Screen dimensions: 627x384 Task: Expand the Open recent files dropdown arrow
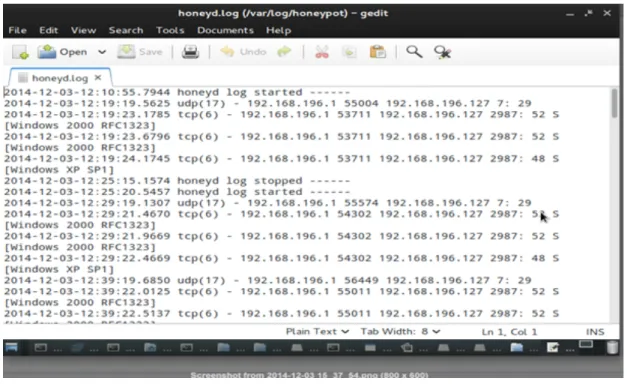pyautogui.click(x=102, y=52)
